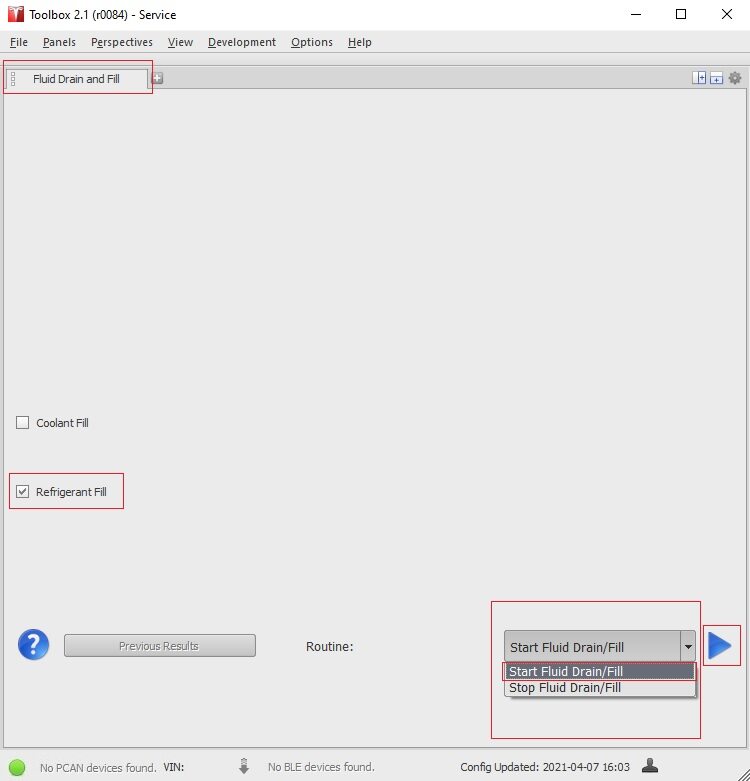Image resolution: width=750 pixels, height=781 pixels.
Task: Click the green PCAN connection status indicator
Action: pyautogui.click(x=17, y=767)
